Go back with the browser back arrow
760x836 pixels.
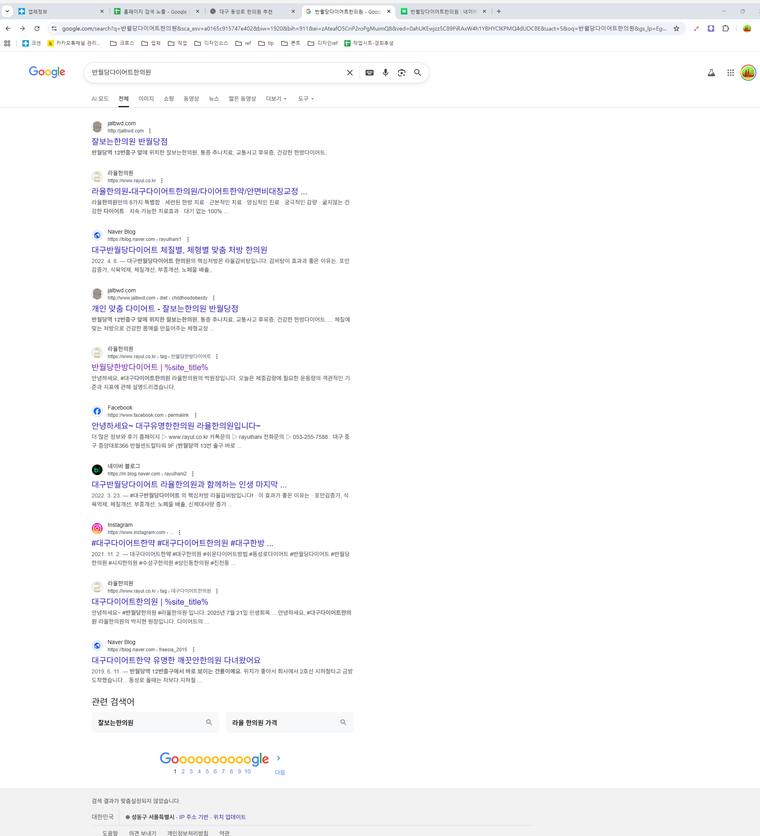(x=8, y=28)
